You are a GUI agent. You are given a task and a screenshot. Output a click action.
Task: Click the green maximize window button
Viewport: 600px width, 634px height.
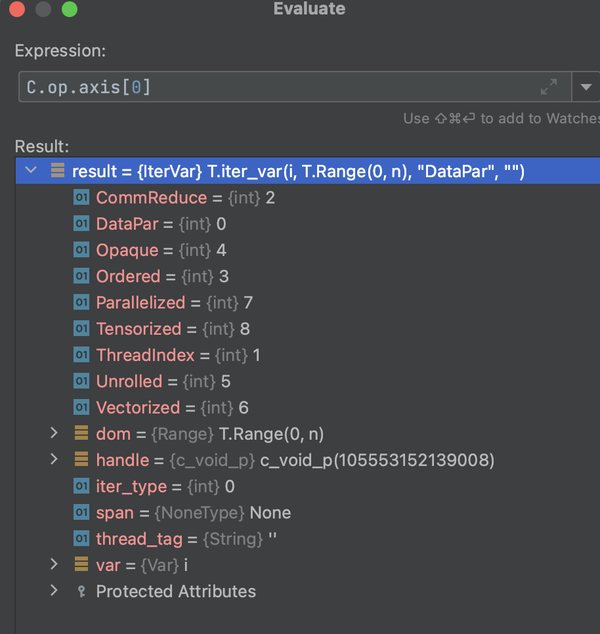69,10
